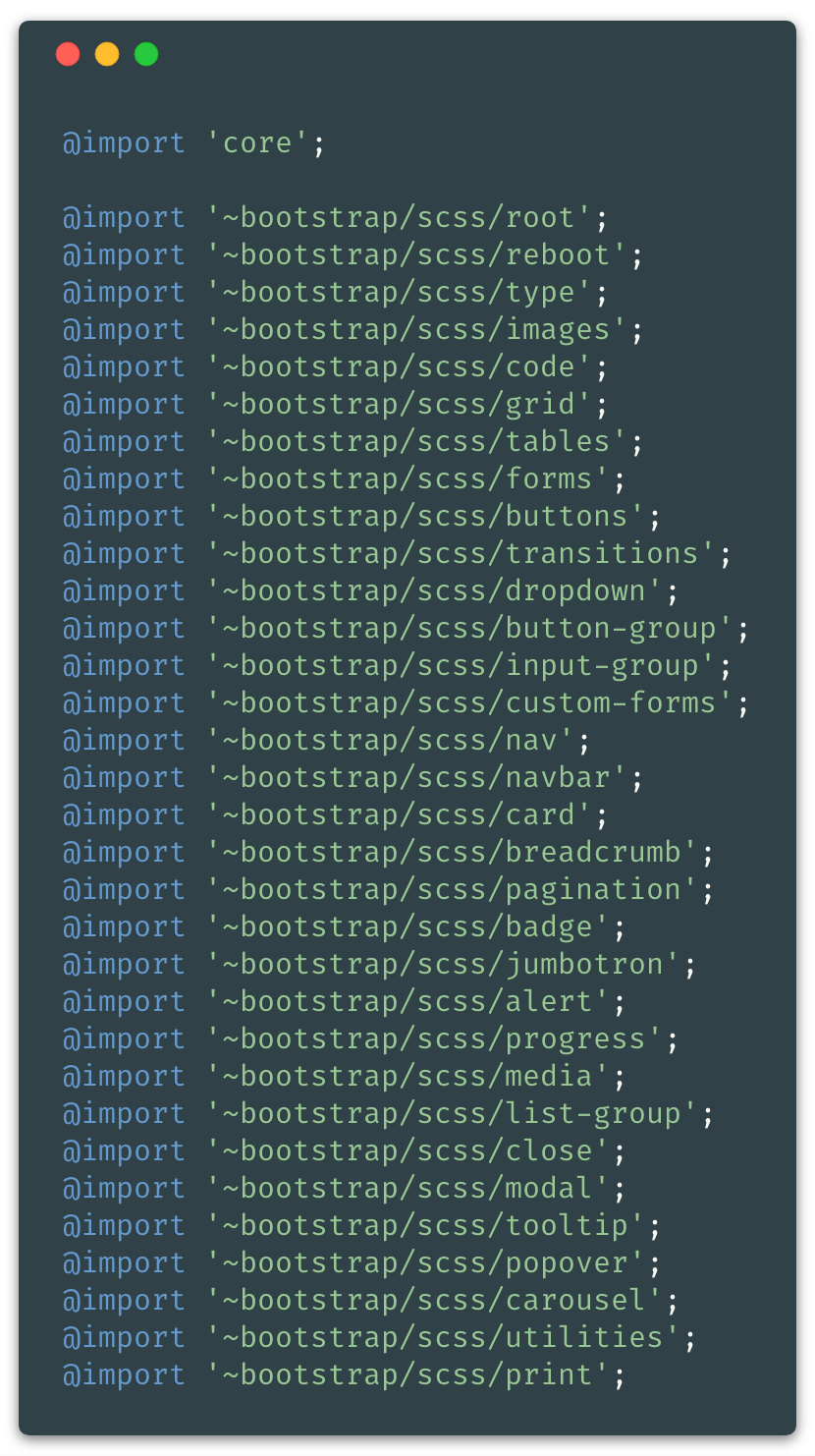Place cursor on '~bootstrap/scss/images' line

coord(353,330)
